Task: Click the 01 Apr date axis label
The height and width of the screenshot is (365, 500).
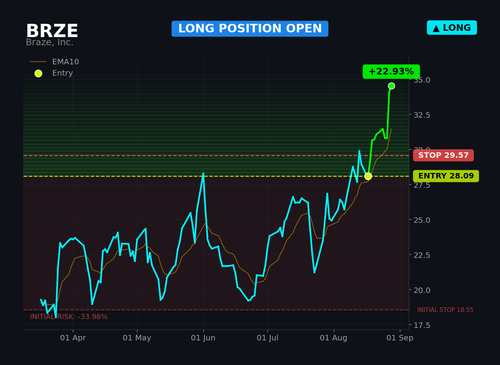Action: coord(73,338)
